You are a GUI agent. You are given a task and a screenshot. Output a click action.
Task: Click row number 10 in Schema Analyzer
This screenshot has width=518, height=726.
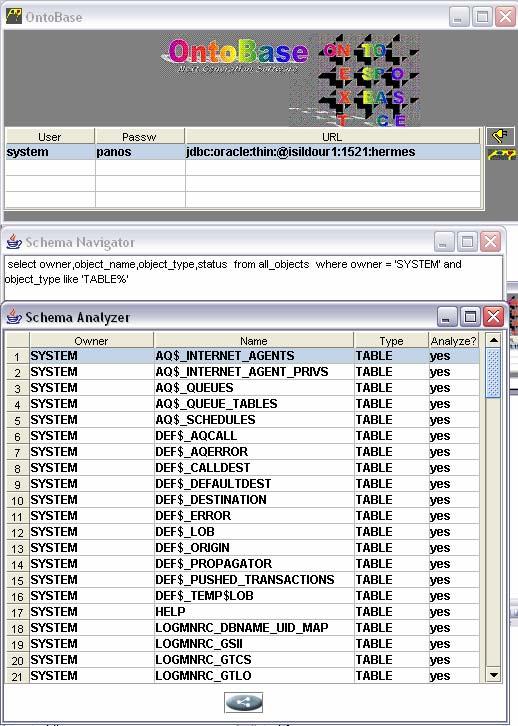pos(18,501)
